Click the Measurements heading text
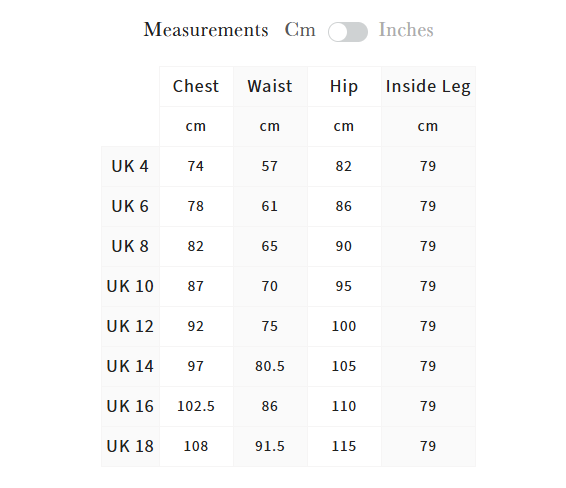 (206, 30)
